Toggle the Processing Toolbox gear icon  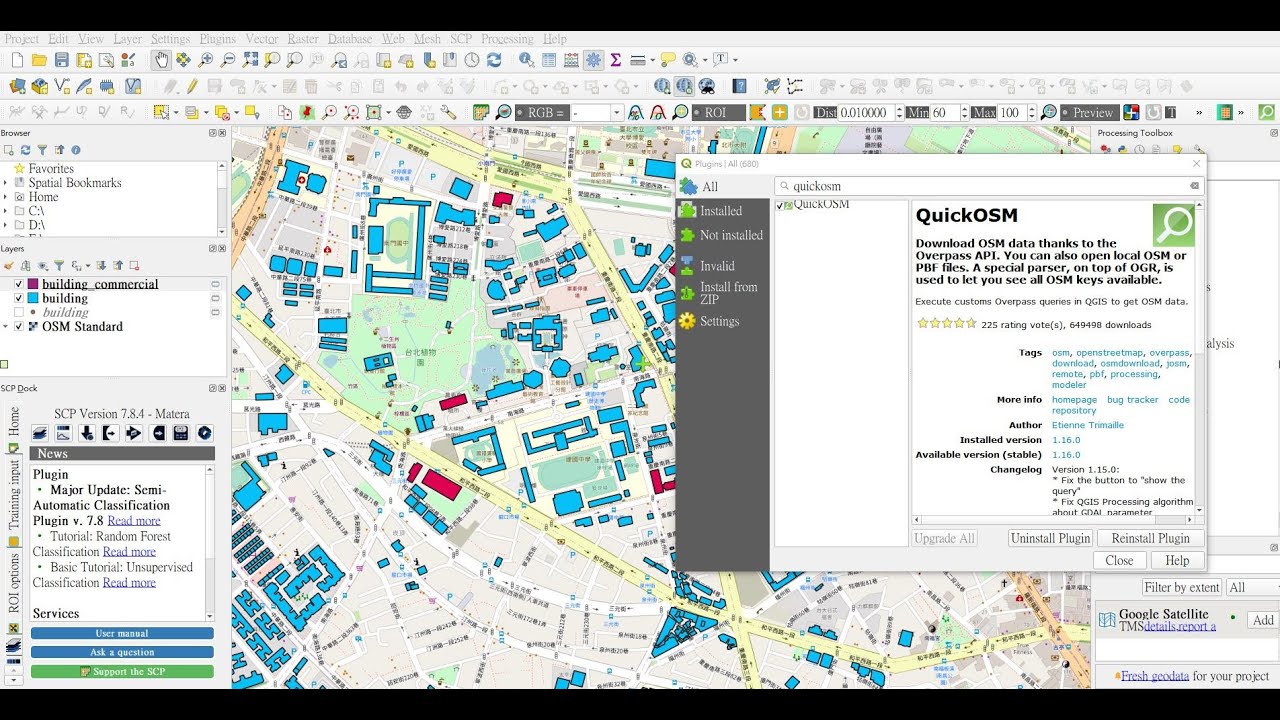594,60
